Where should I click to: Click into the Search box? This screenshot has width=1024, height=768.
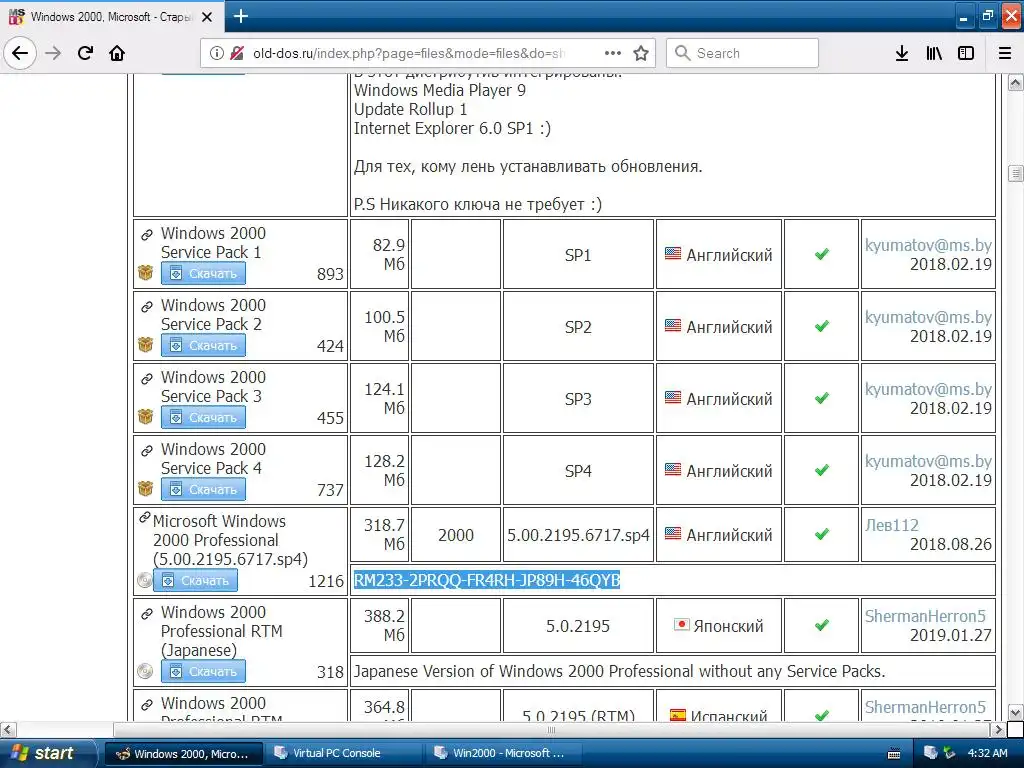click(742, 53)
